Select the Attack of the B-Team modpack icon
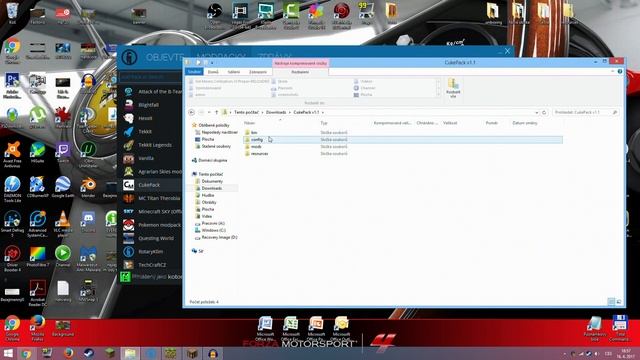Image resolution: width=640 pixels, height=360 pixels. pyautogui.click(x=129, y=91)
